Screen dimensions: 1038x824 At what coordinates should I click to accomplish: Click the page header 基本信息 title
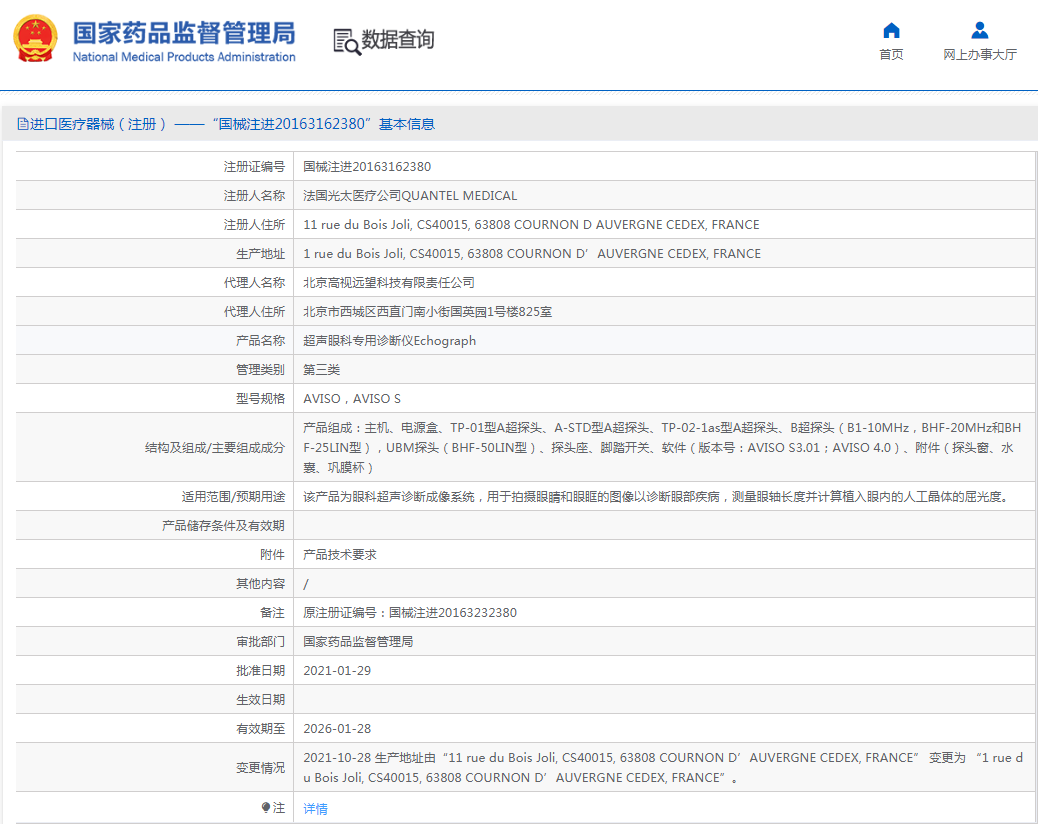[406, 124]
